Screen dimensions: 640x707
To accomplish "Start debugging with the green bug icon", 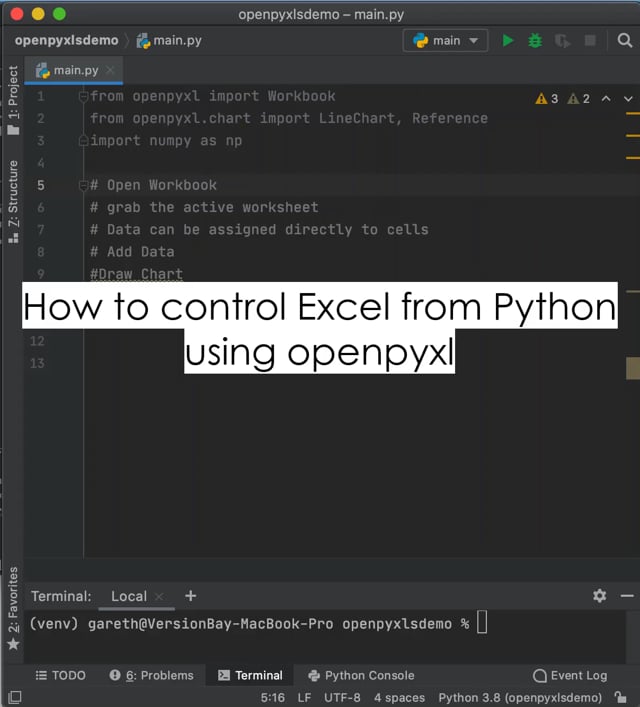I will pos(535,41).
